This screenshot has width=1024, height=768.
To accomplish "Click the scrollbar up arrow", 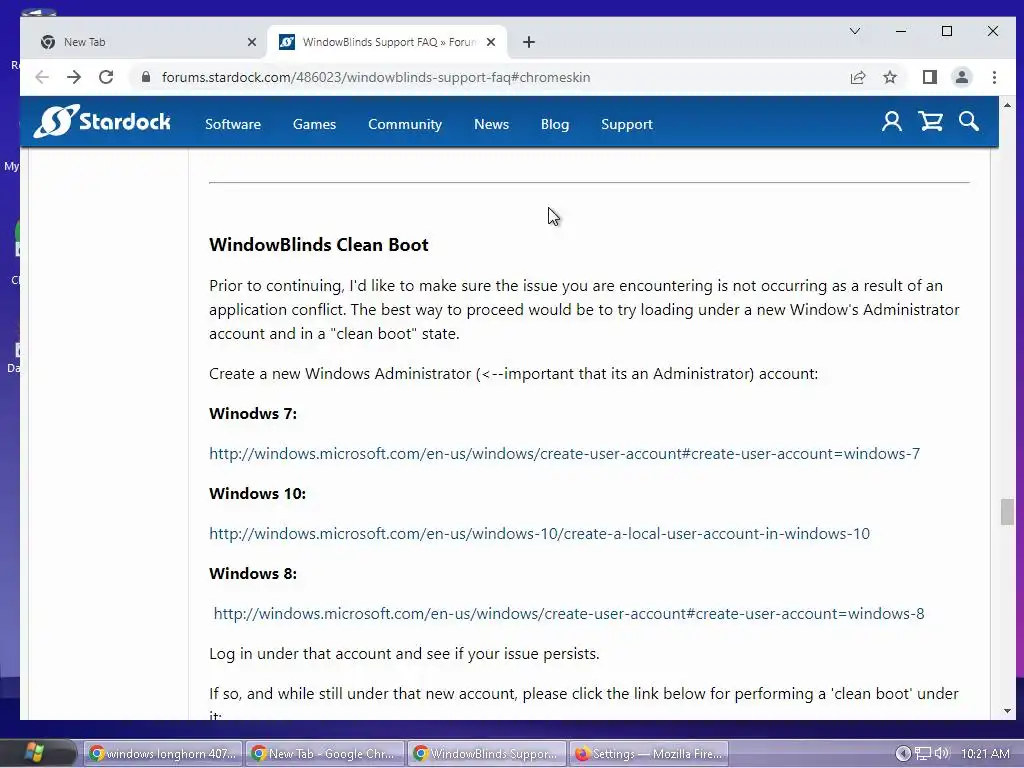I will coord(1006,105).
